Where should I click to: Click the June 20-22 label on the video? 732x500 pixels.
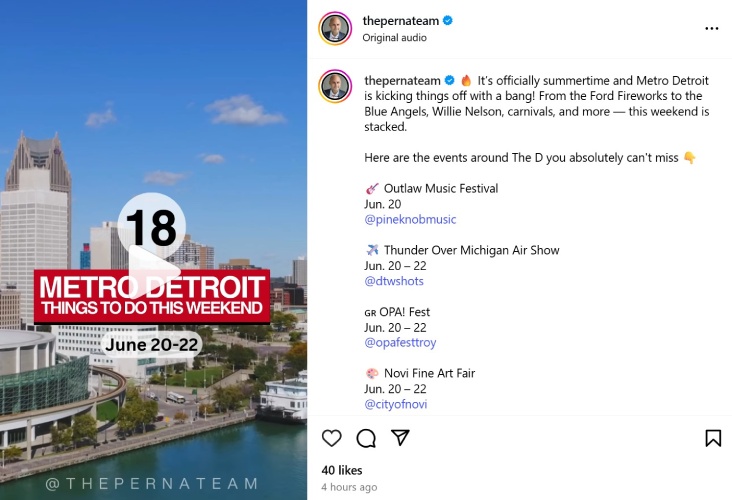click(x=152, y=345)
